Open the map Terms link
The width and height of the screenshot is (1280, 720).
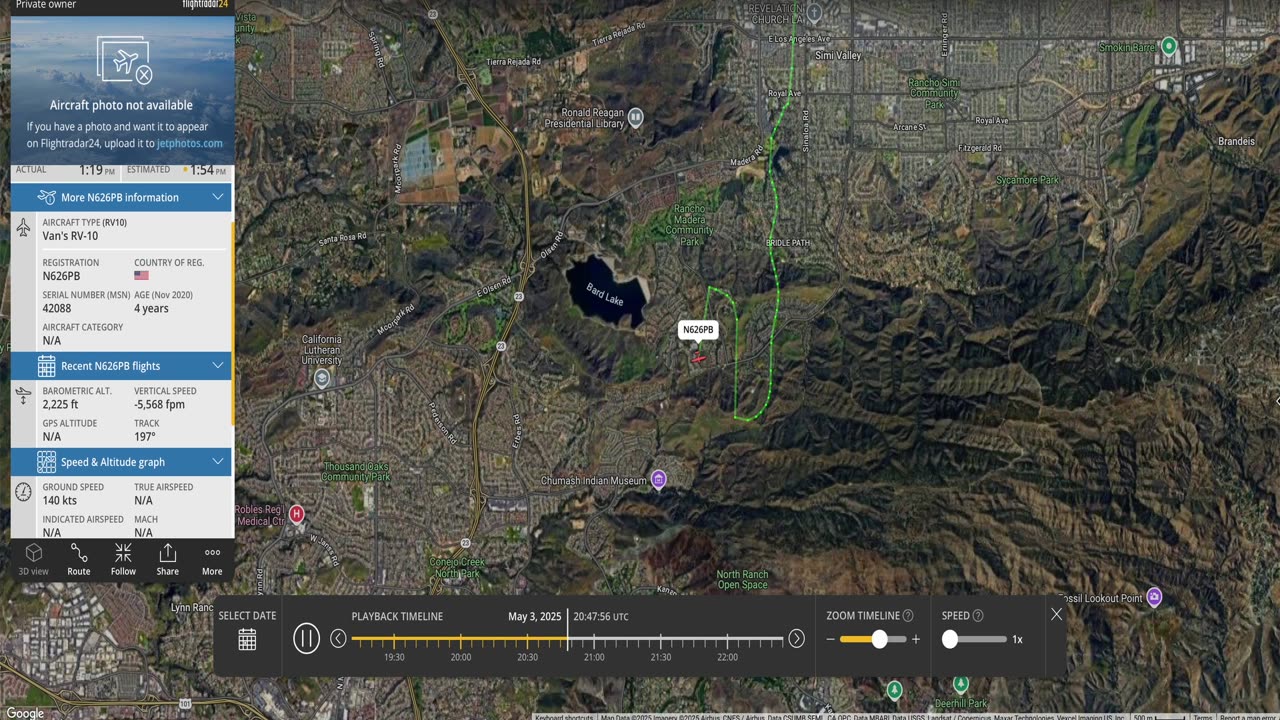tap(1203, 717)
